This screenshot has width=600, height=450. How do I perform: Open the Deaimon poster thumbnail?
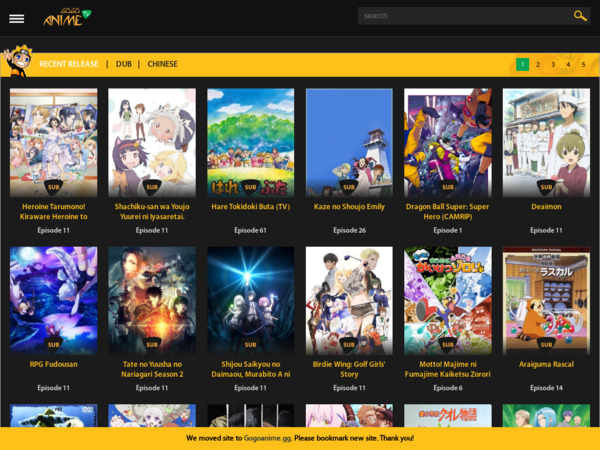click(x=546, y=143)
